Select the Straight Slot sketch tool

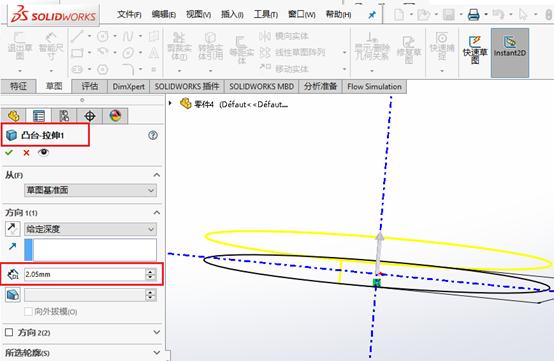[77, 69]
